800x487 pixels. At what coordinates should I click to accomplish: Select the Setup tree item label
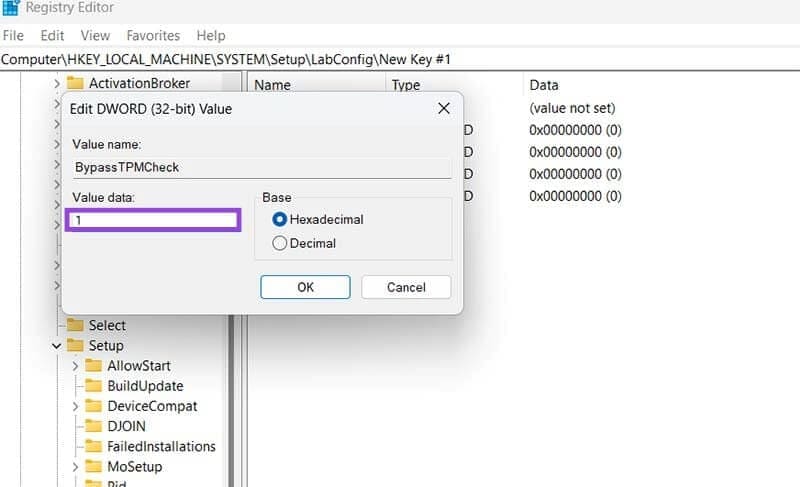pos(106,346)
